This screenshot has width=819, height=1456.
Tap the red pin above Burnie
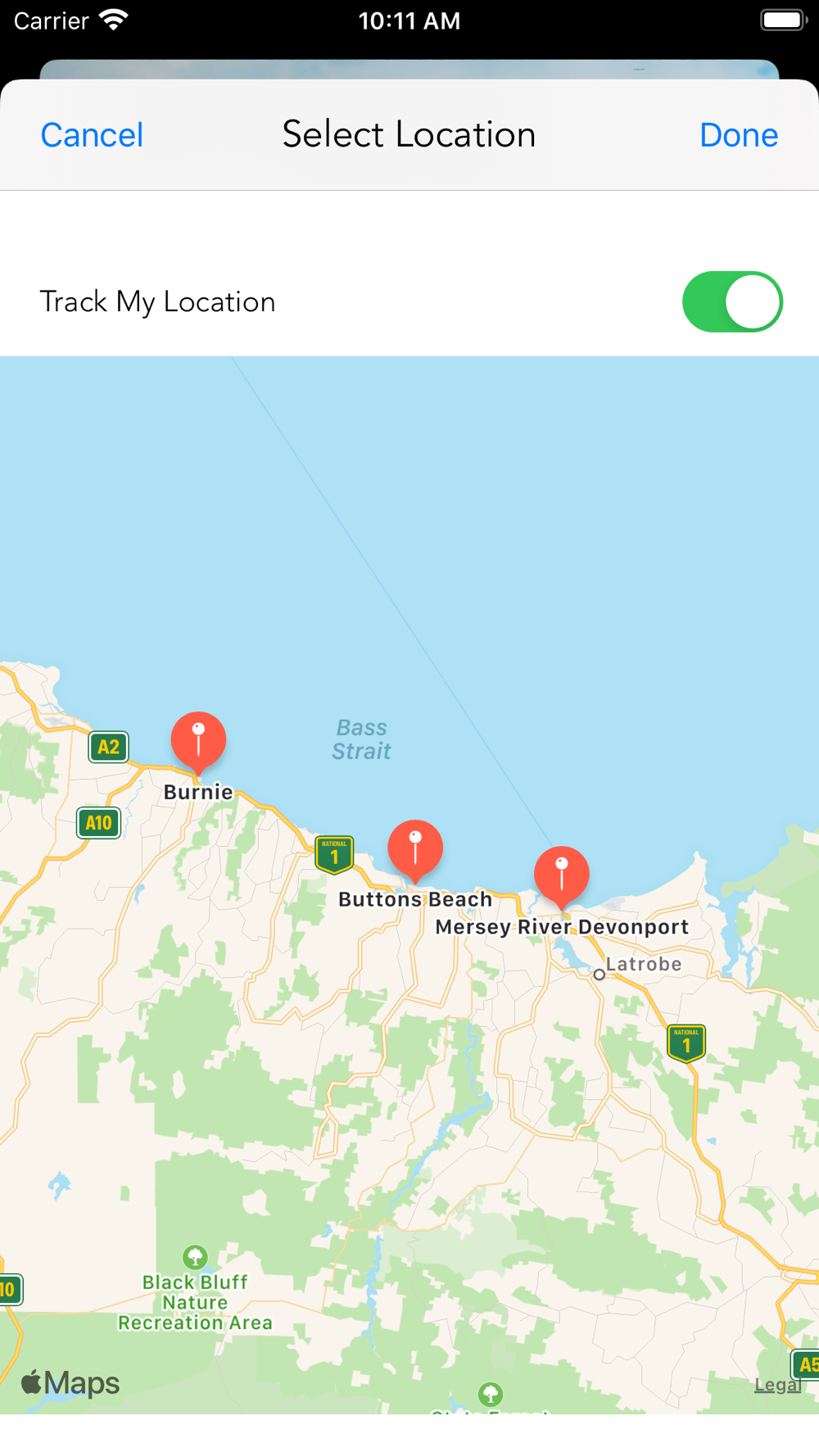(x=198, y=740)
